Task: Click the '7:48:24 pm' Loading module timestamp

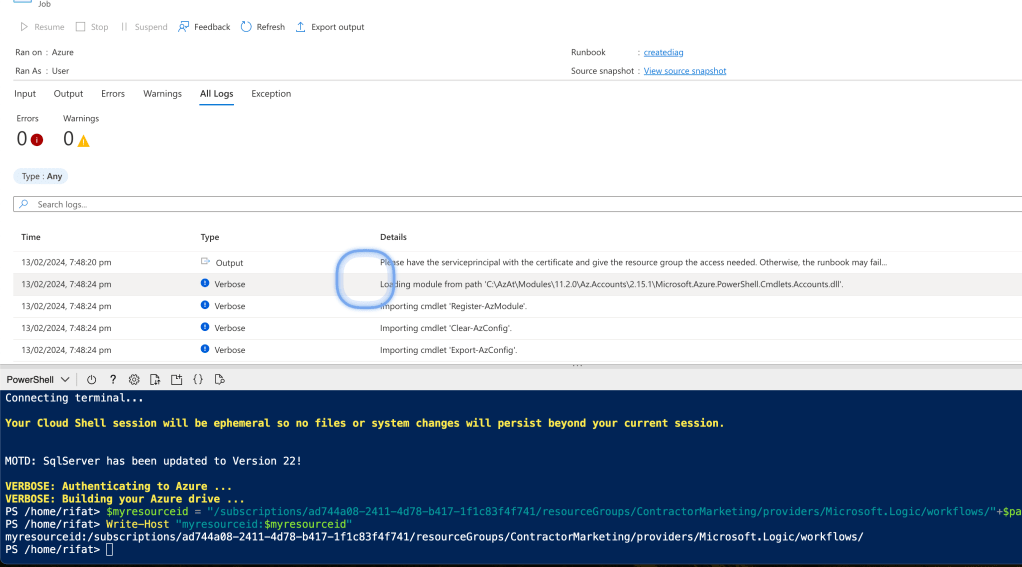Action: (x=66, y=284)
